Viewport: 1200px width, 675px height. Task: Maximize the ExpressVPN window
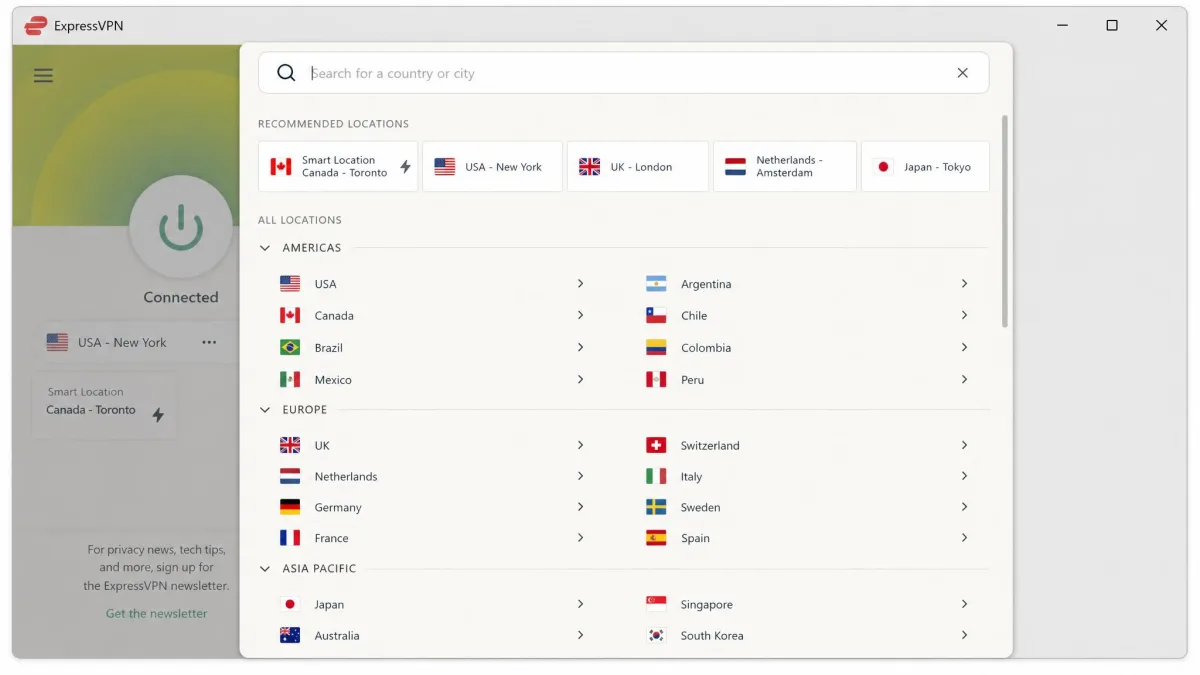pos(1112,25)
